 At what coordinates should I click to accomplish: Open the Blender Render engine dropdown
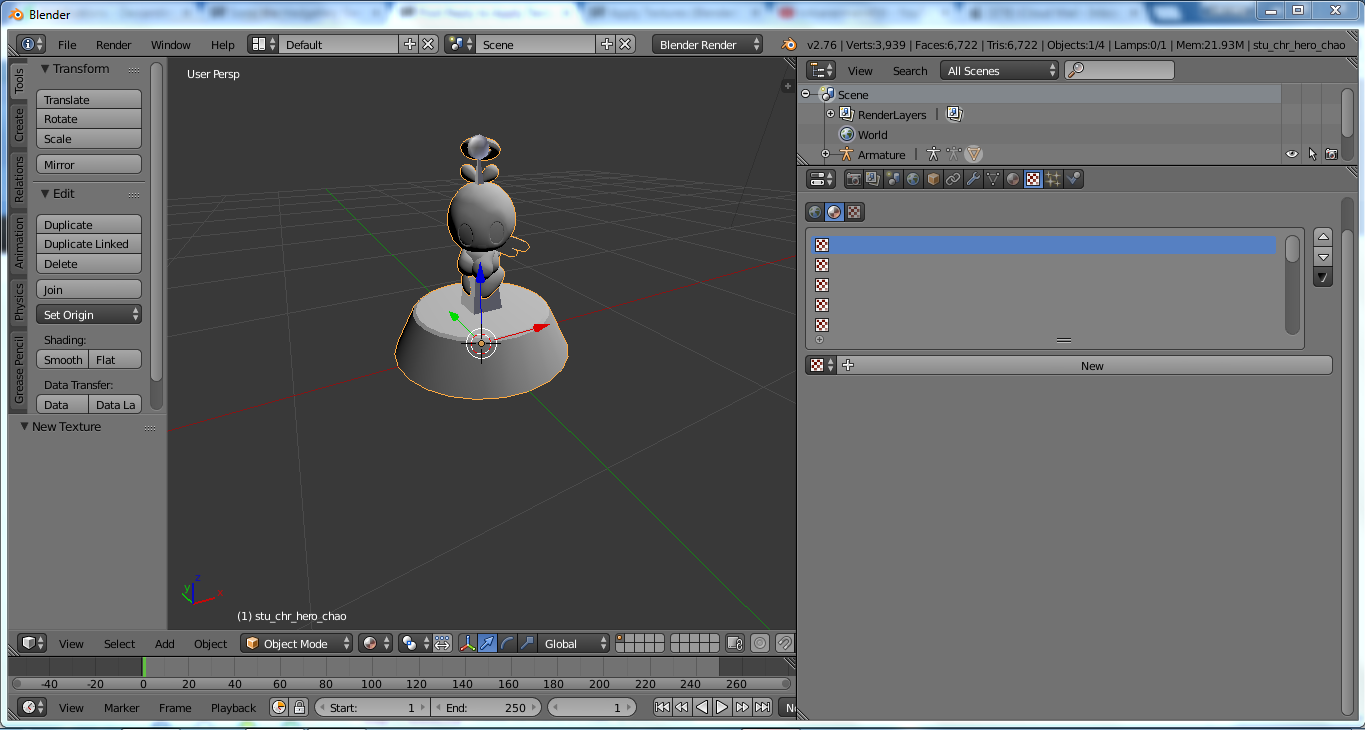[x=708, y=44]
